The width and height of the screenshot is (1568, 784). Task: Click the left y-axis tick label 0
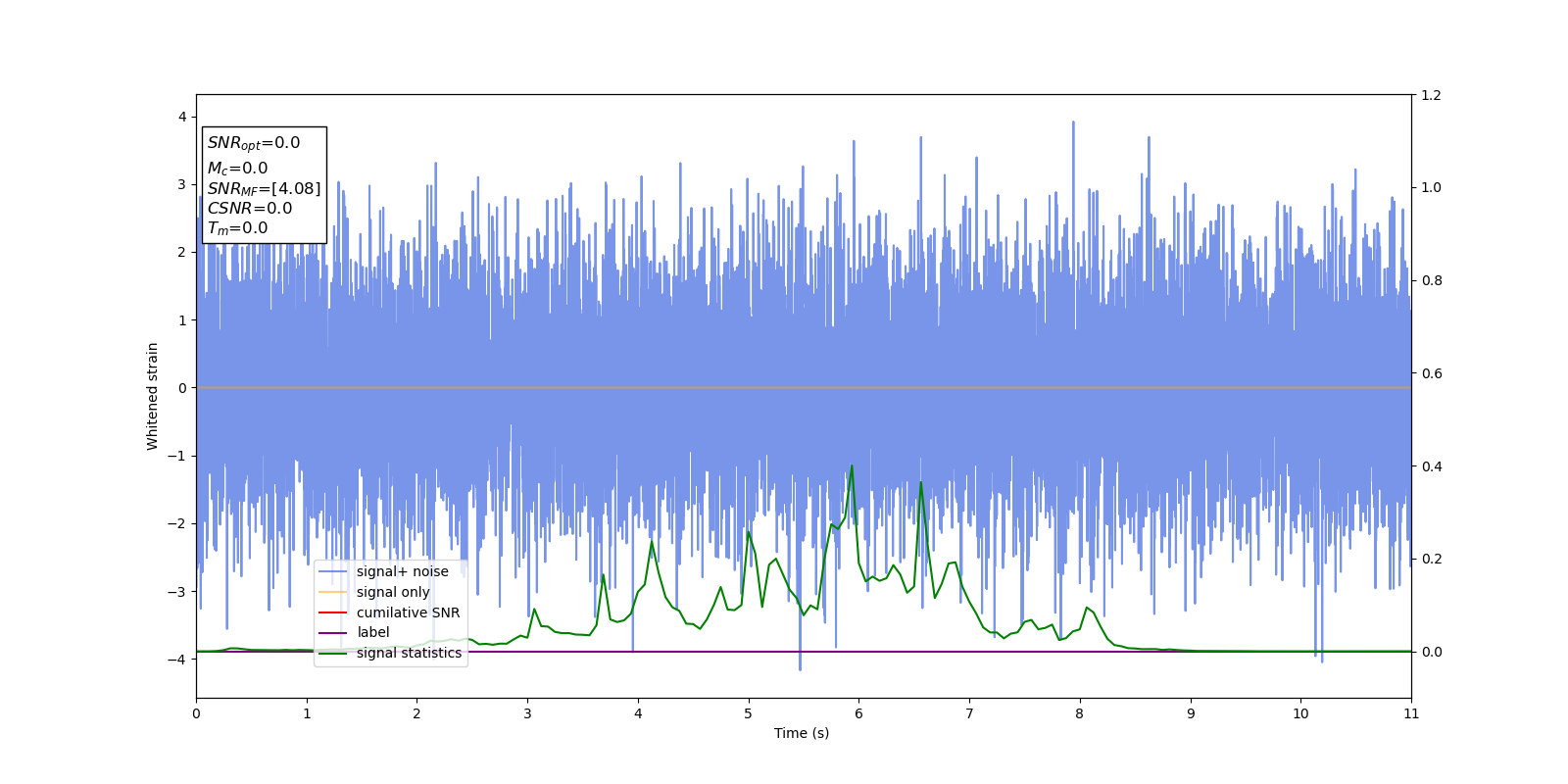(182, 388)
